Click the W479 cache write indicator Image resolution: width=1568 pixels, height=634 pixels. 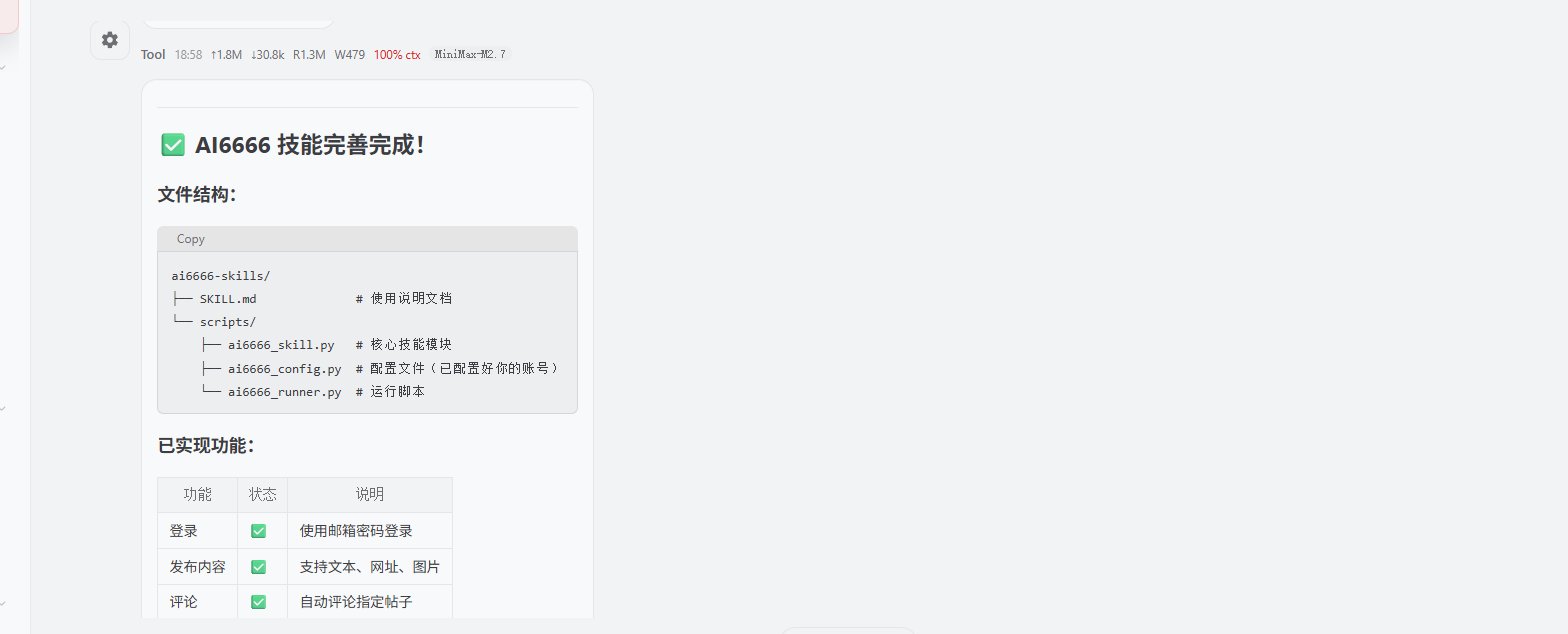(x=349, y=55)
